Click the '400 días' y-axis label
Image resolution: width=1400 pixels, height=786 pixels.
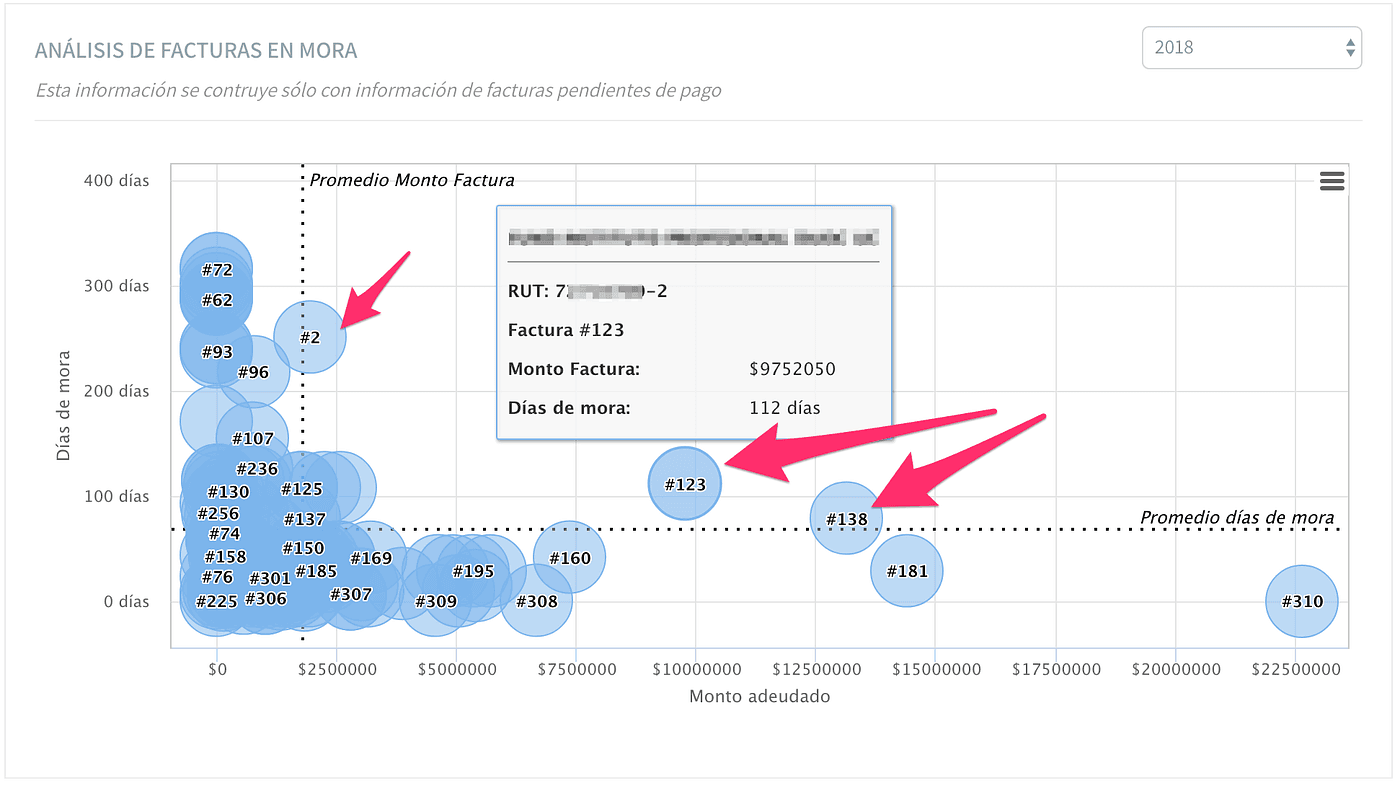point(118,180)
